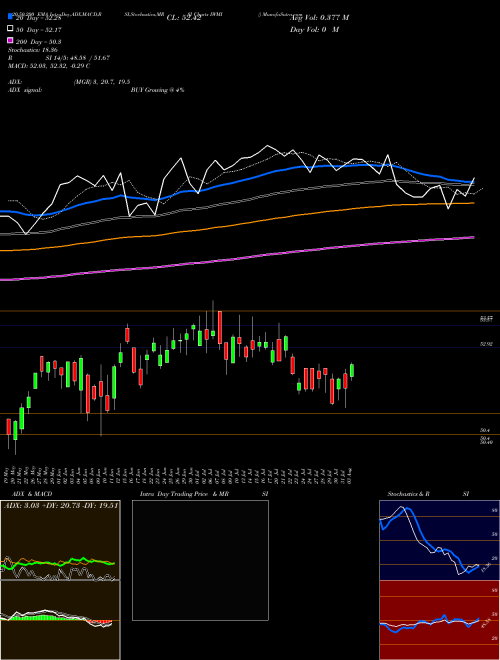500x660 pixels.
Task: Click the ADX indicator chart thumbnail
Action: coord(60,540)
